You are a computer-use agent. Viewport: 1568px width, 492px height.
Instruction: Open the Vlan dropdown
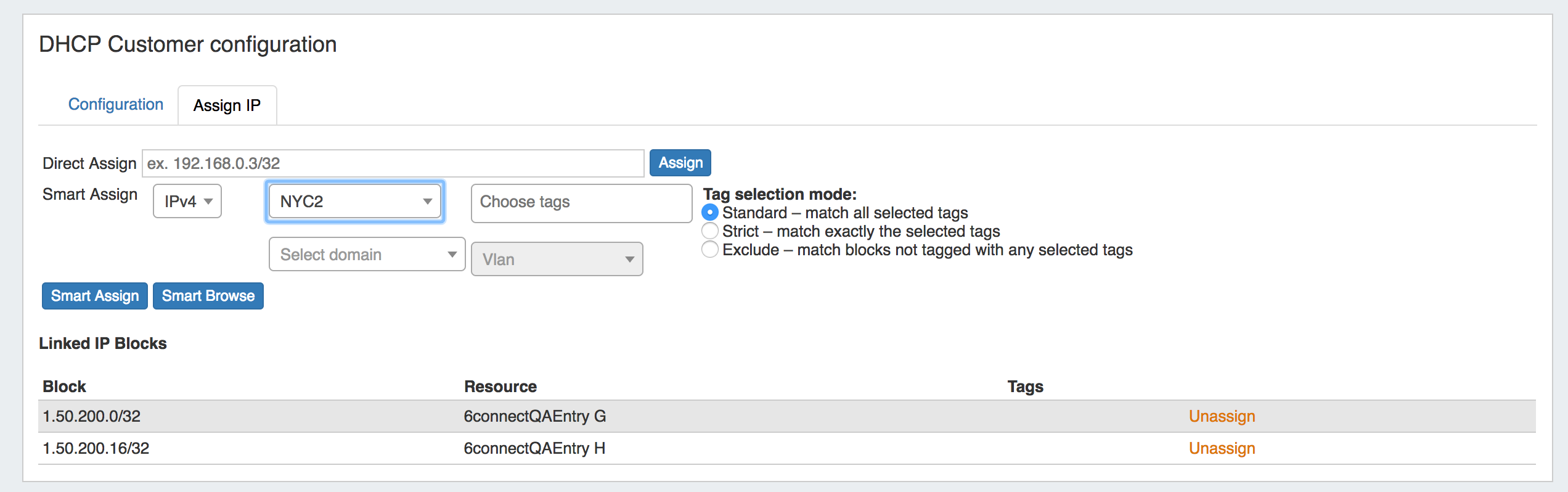pos(557,260)
